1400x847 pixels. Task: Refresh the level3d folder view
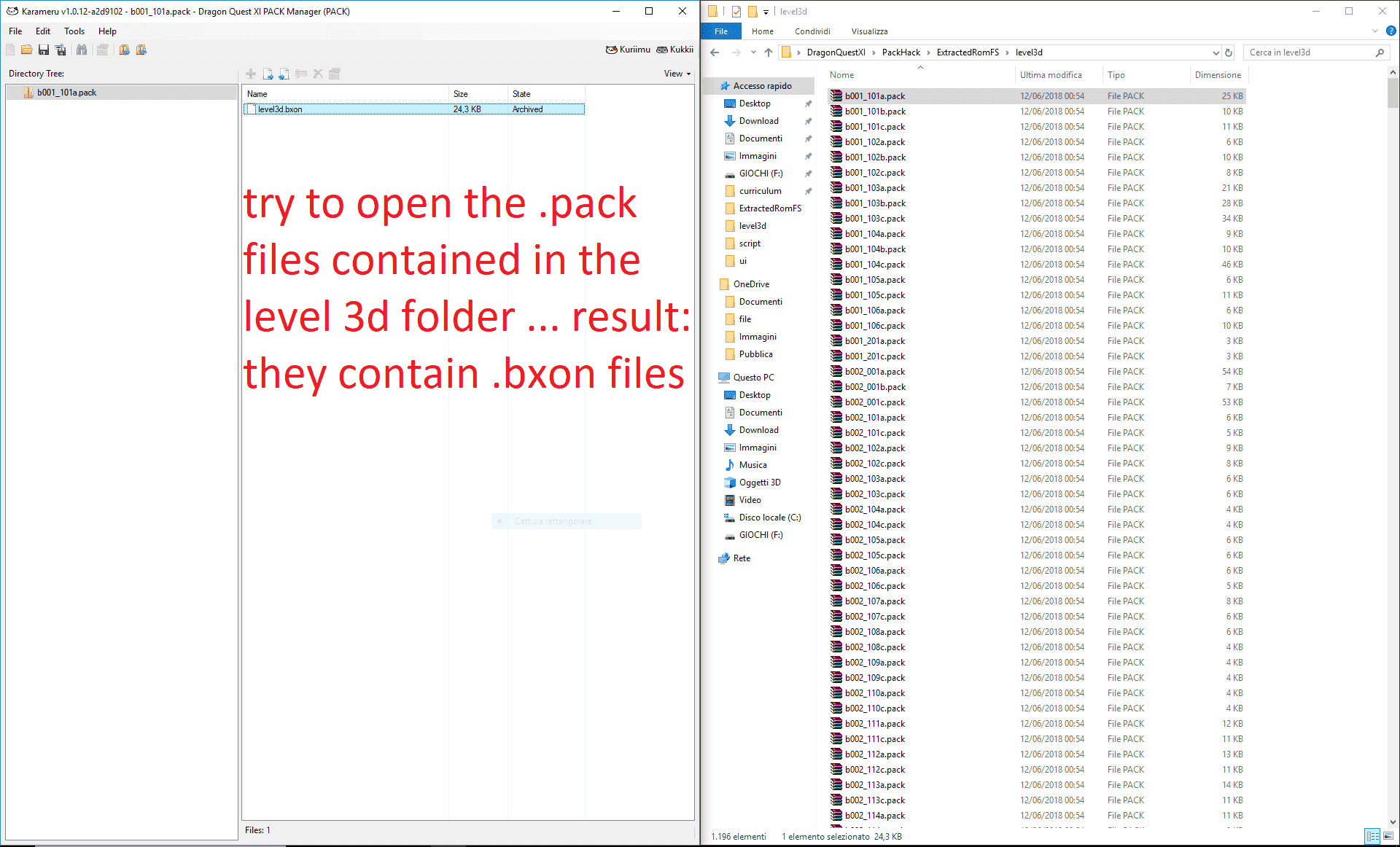click(1229, 52)
